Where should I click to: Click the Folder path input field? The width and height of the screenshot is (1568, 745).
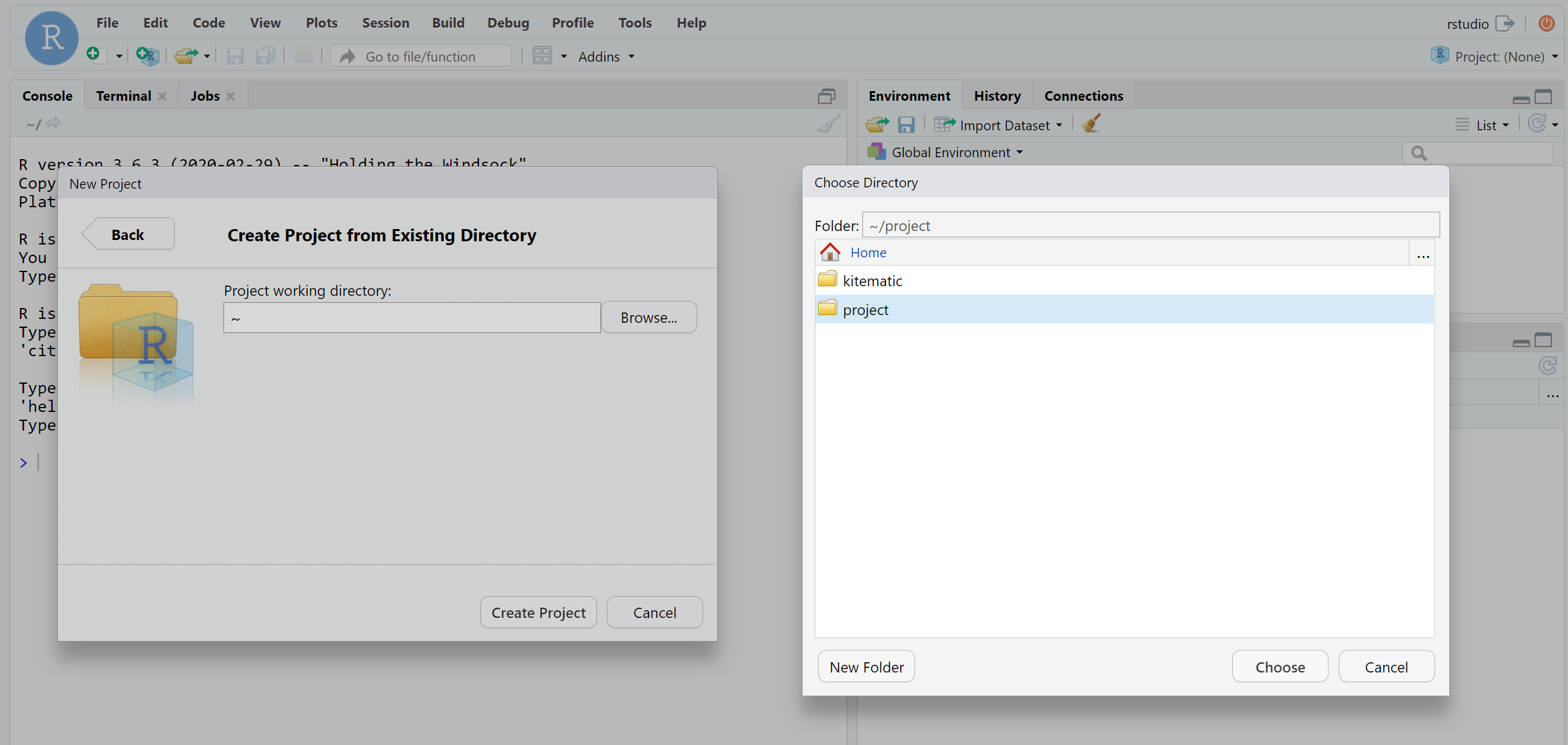(1150, 225)
